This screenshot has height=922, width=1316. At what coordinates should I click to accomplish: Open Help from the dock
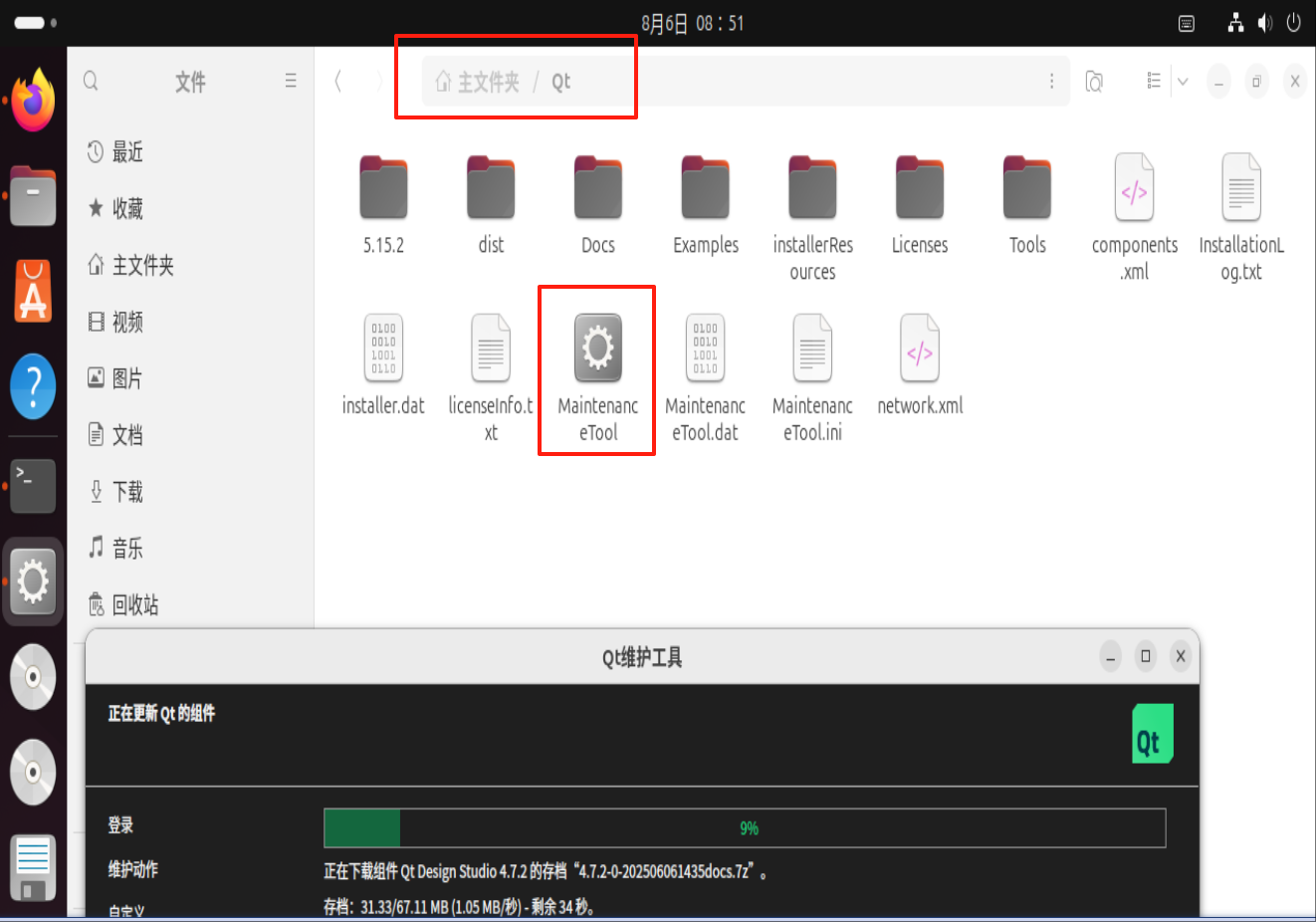pyautogui.click(x=33, y=386)
